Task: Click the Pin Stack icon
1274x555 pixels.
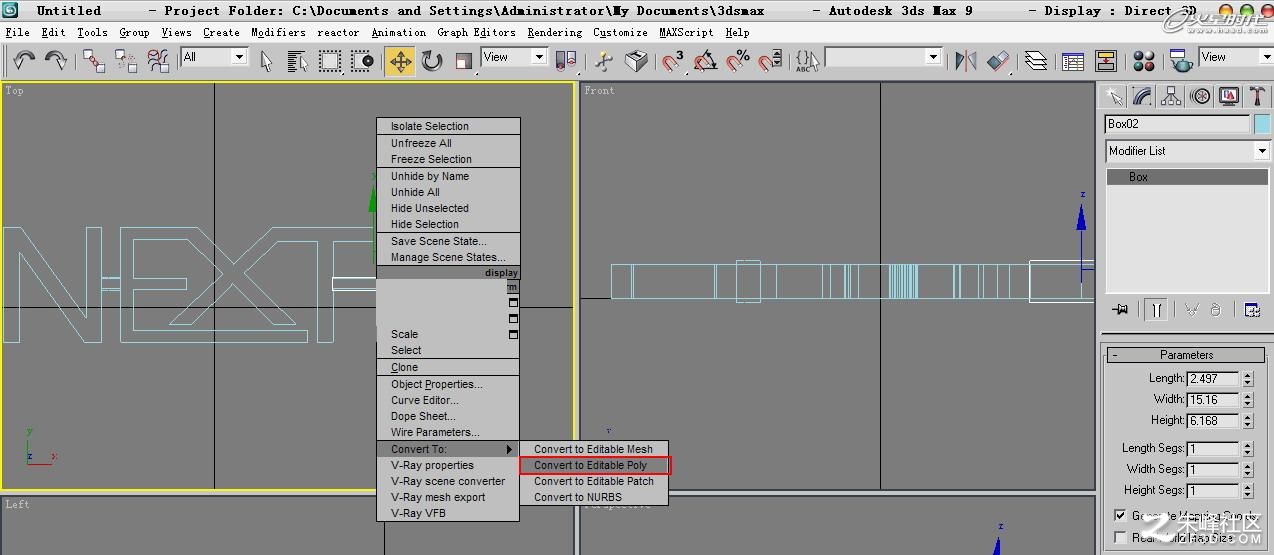Action: point(1120,310)
